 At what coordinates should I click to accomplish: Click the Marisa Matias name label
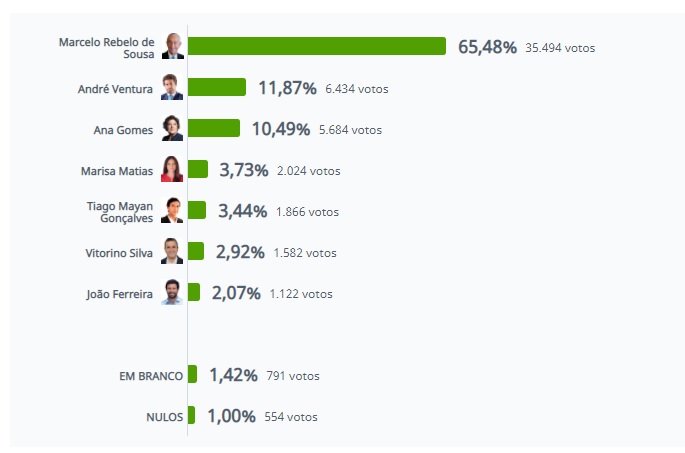(x=116, y=171)
